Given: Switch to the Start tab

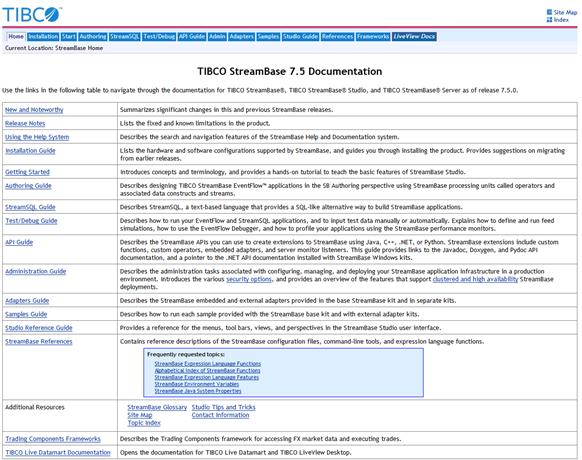Looking at the screenshot, I should coord(69,36).
